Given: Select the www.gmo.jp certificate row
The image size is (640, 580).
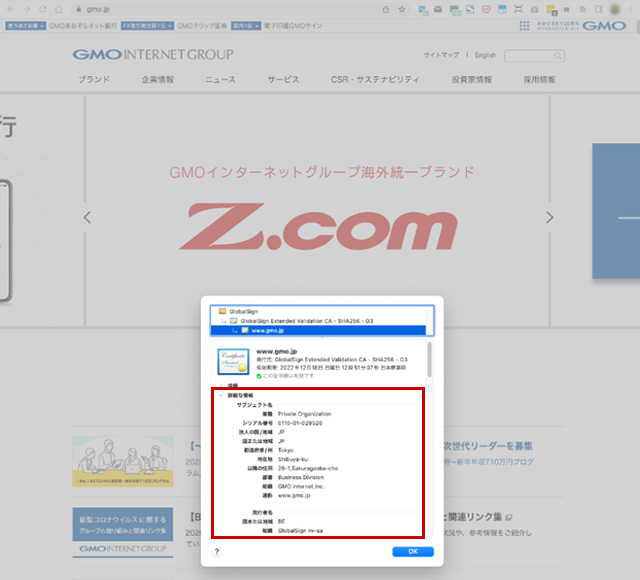Looking at the screenshot, I should click(x=318, y=330).
